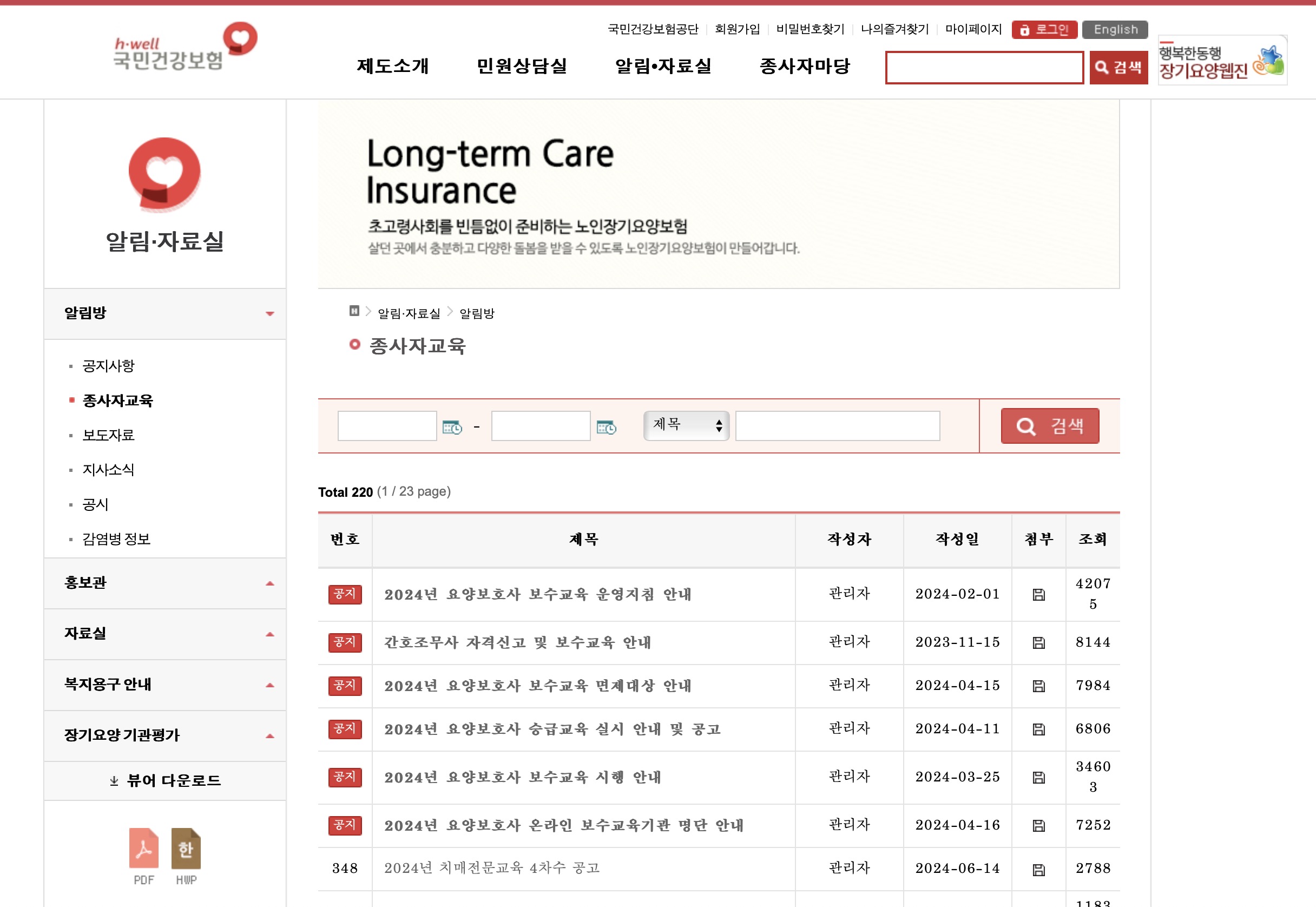Open attachment icon for post 348

(1038, 869)
